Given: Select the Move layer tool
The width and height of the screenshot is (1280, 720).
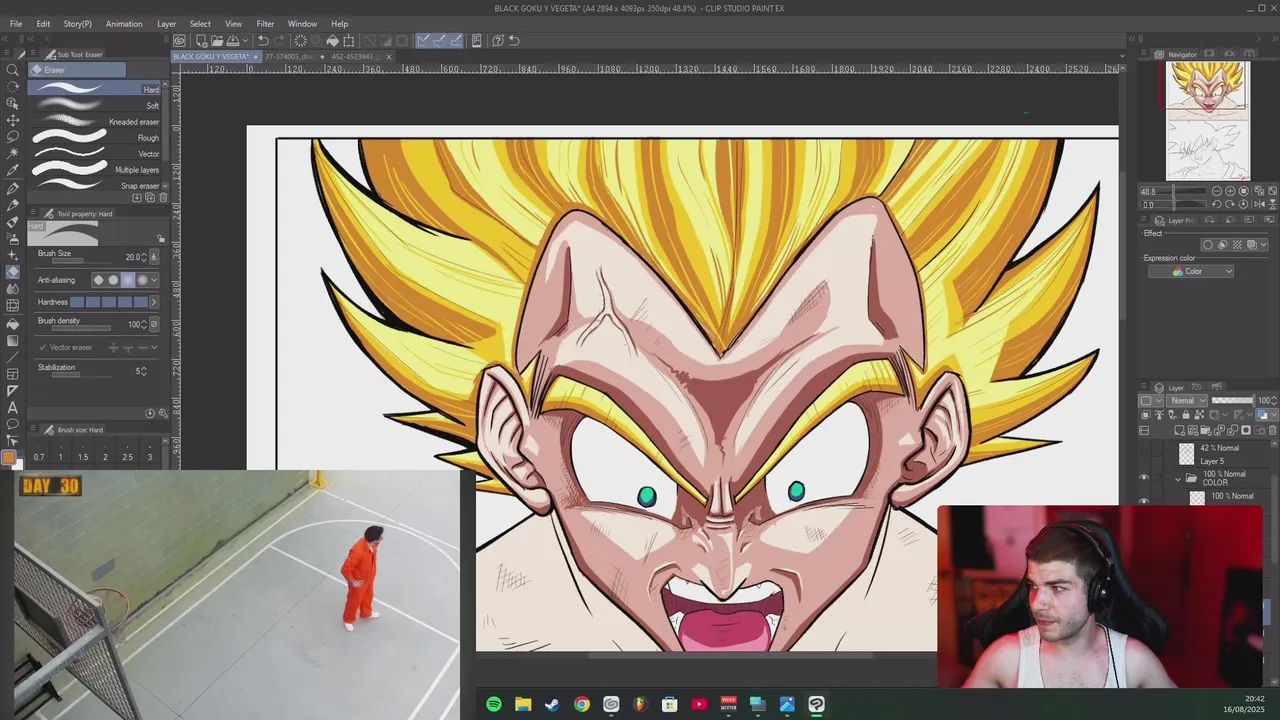Looking at the screenshot, I should coord(12,120).
